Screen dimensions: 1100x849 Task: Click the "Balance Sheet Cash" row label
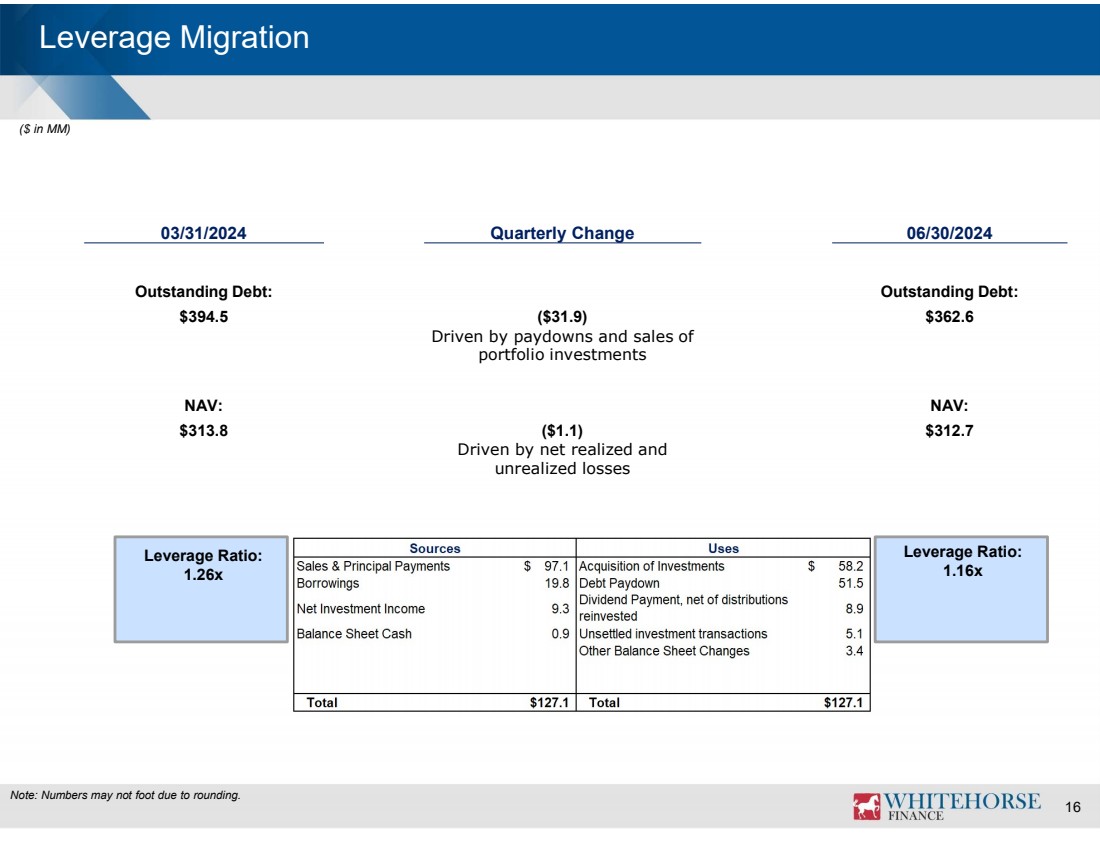coord(354,634)
